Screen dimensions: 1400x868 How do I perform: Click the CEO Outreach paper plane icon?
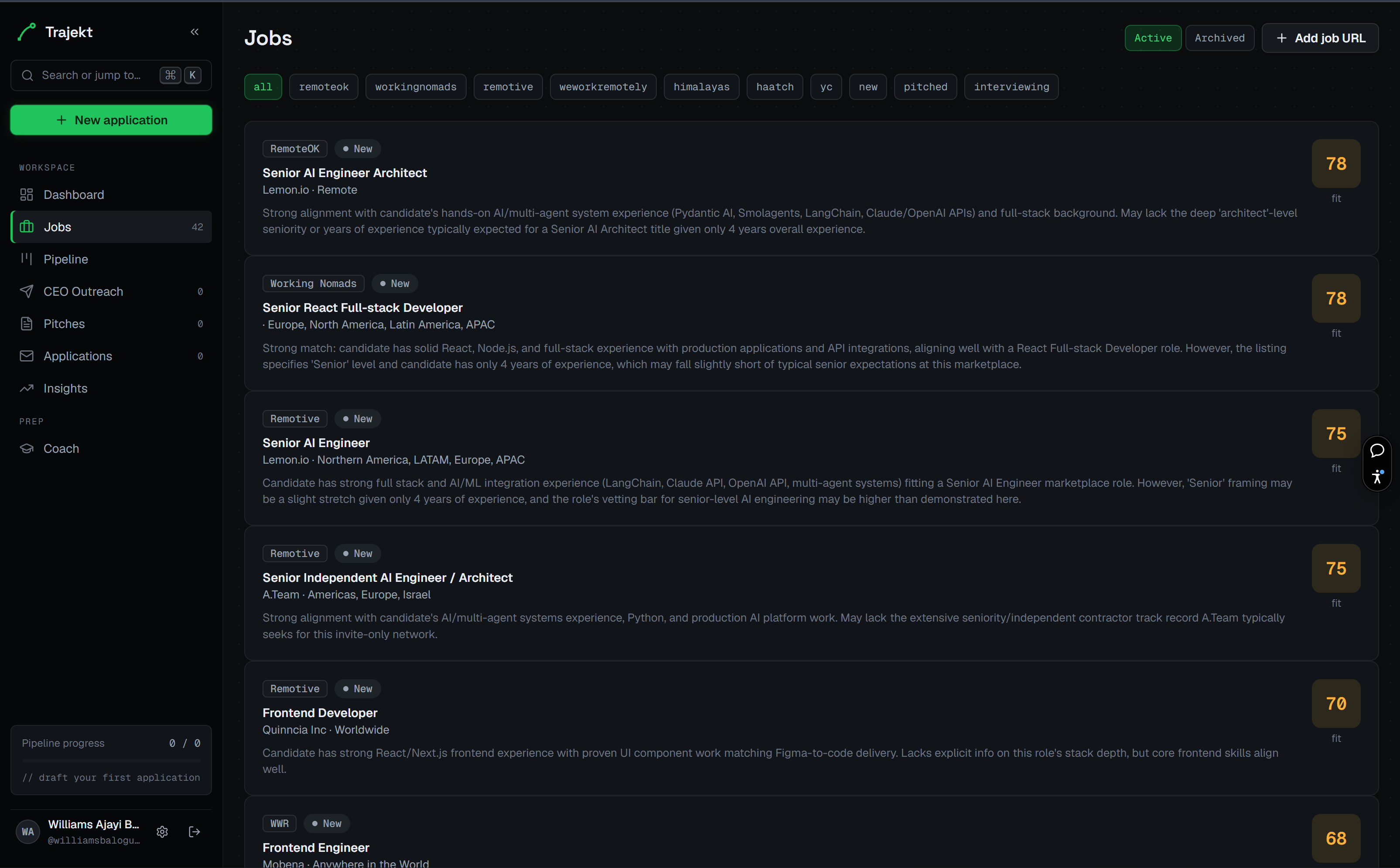27,292
